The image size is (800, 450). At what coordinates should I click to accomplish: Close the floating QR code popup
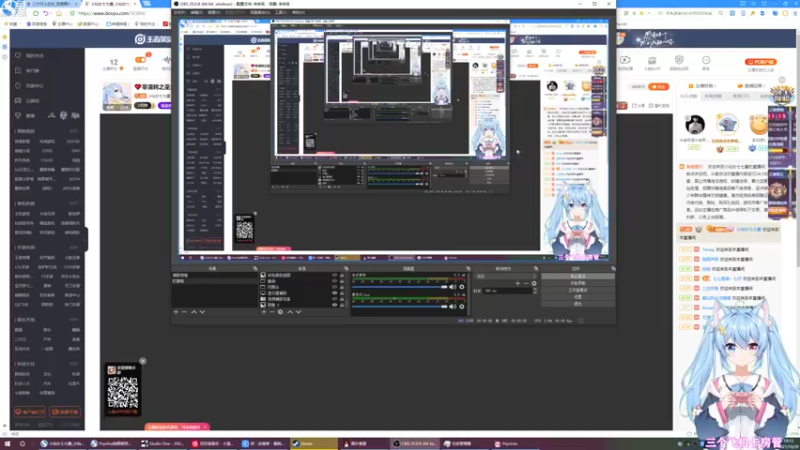[143, 361]
